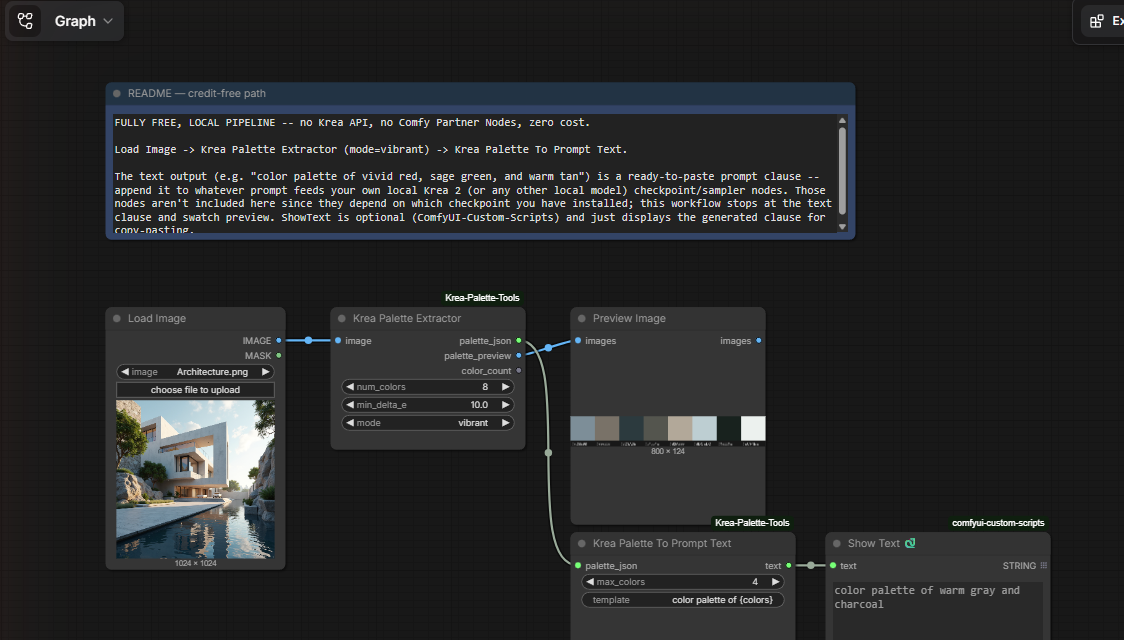This screenshot has height=640, width=1124.
Task: Collapse the Load Image node via its dot
Action: tap(117, 318)
